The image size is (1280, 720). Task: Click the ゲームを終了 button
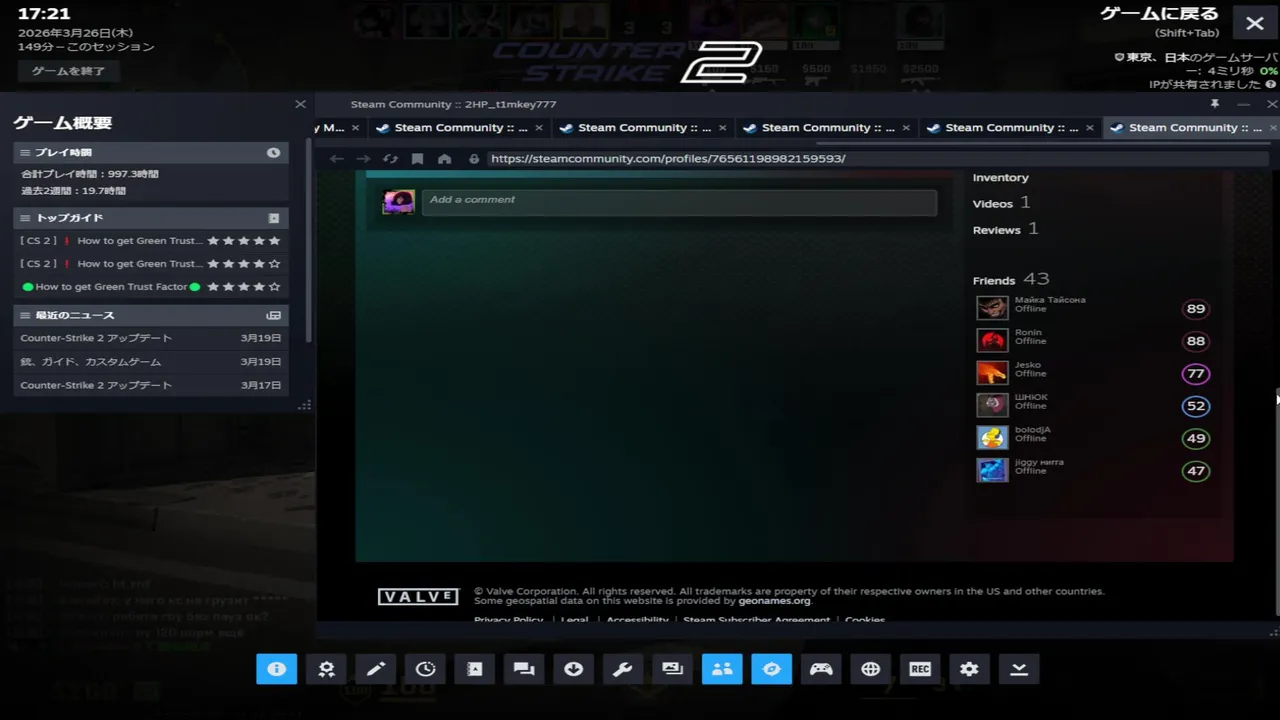click(68, 71)
